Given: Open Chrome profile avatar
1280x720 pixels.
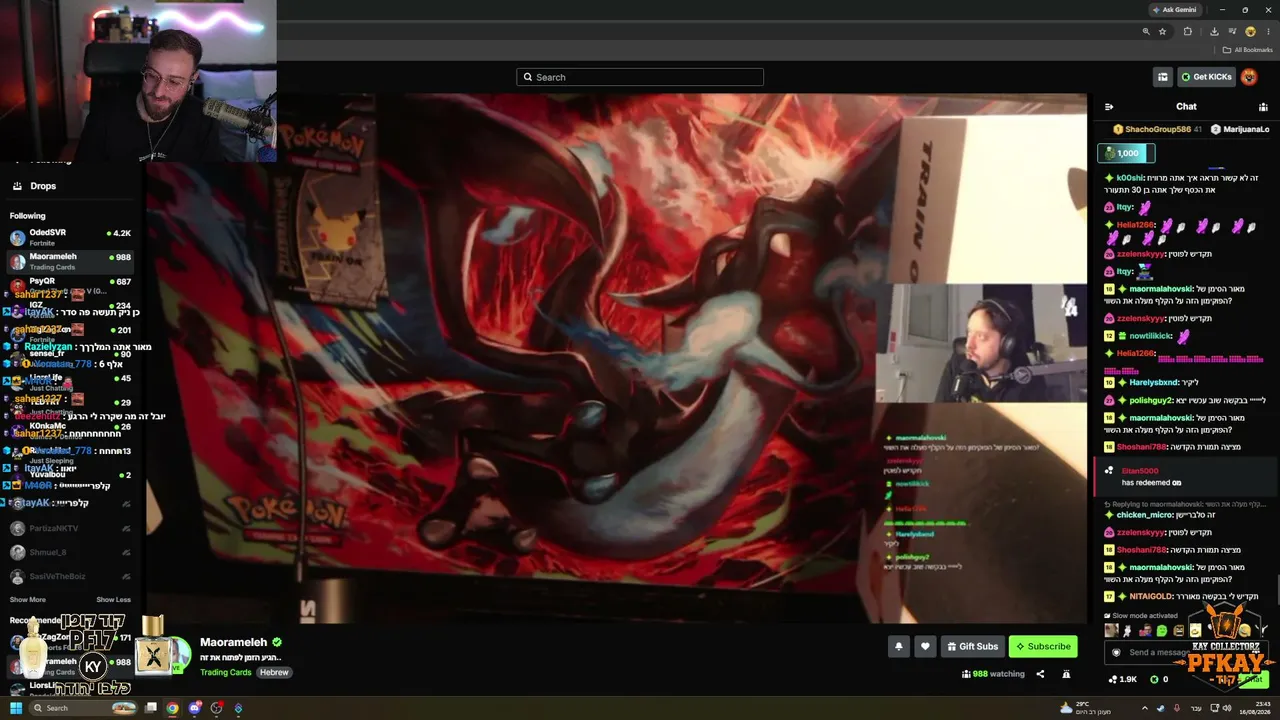Looking at the screenshot, I should click(1250, 31).
